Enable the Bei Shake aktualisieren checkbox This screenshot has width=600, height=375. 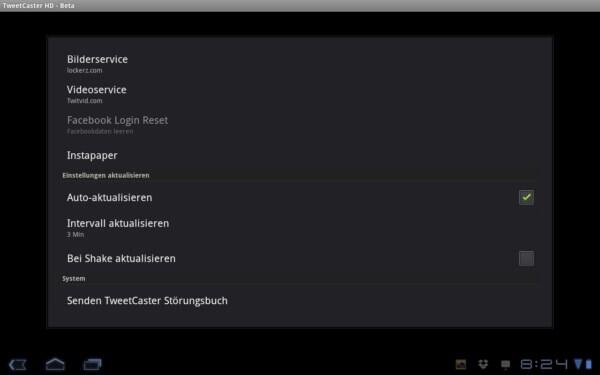pos(527,258)
